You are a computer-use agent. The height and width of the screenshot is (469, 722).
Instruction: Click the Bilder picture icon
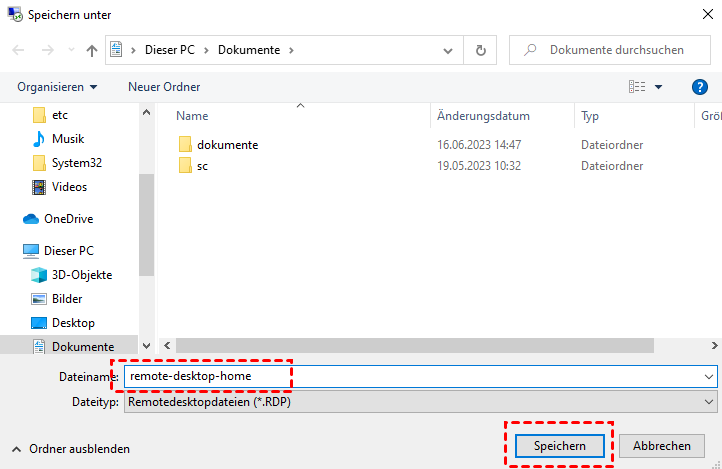tap(39, 299)
